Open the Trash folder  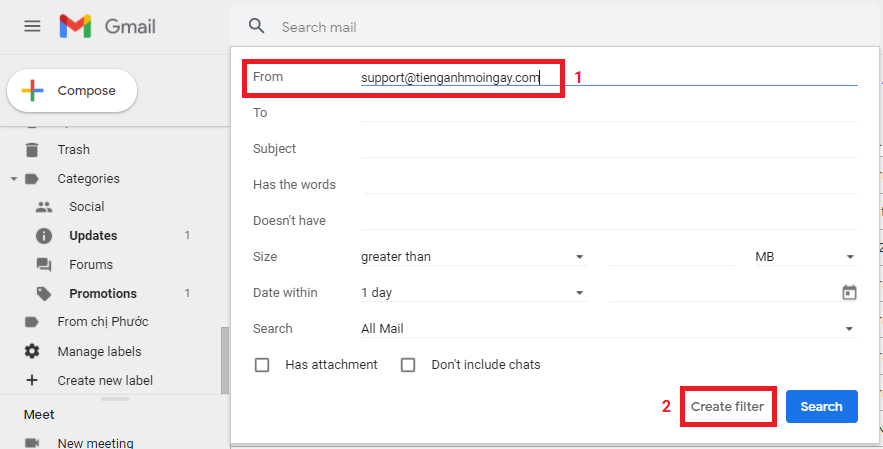(73, 150)
